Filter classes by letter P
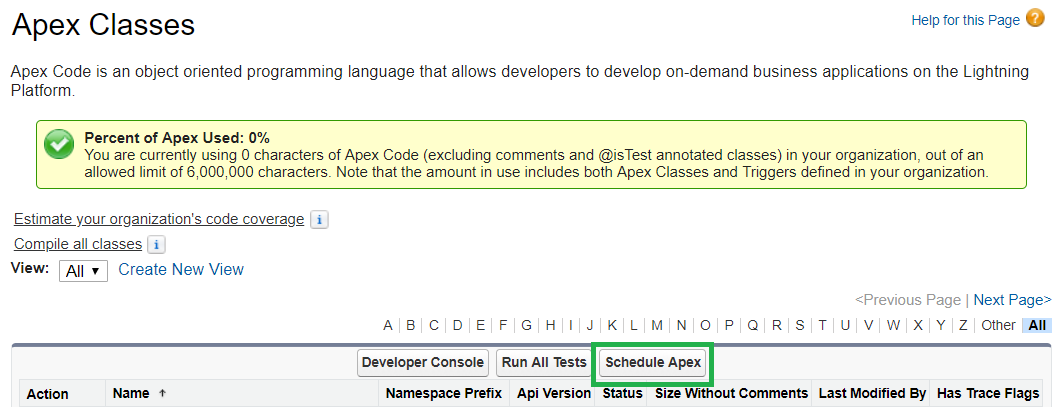Screen dimensions: 1061x407 coord(729,326)
